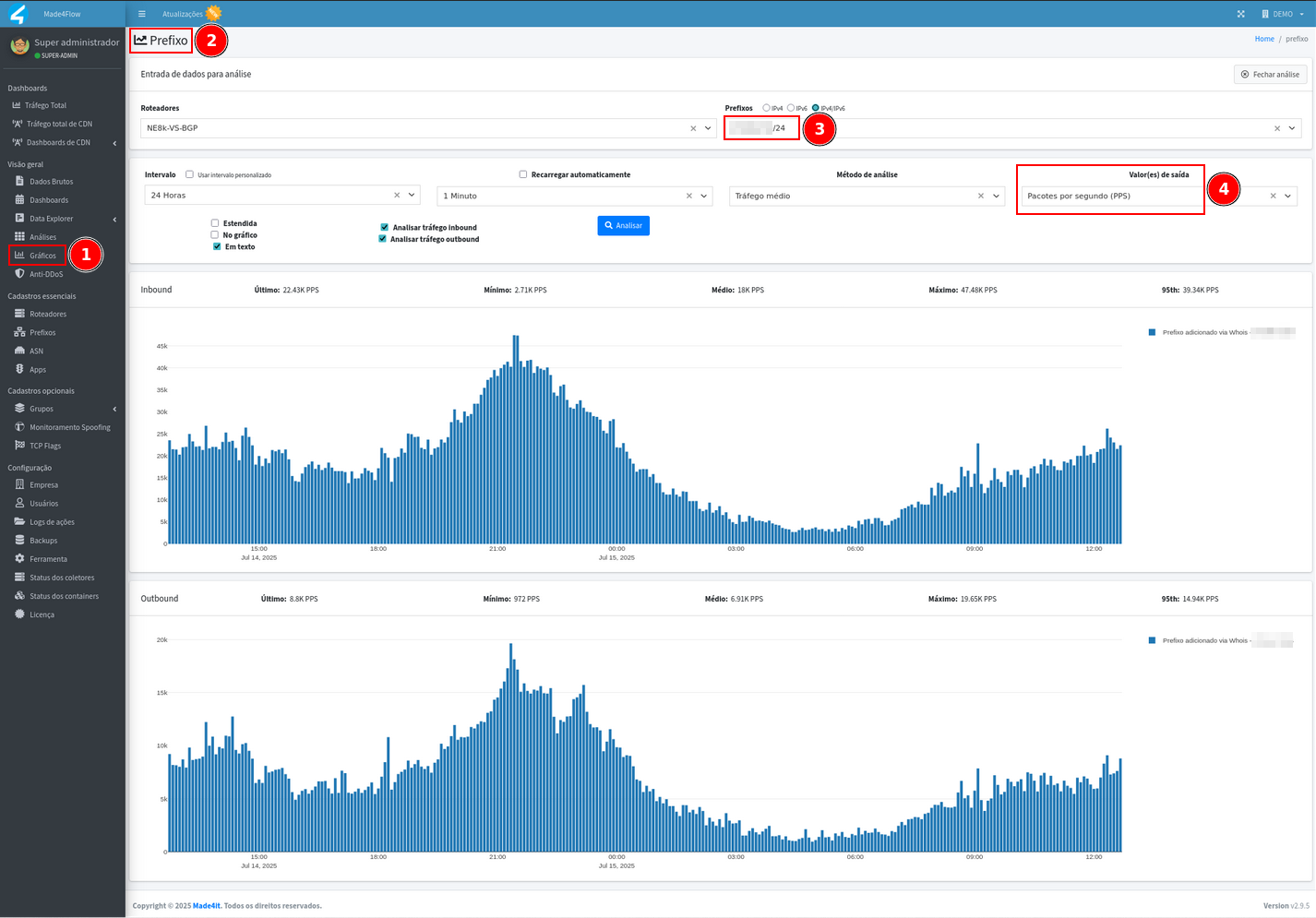This screenshot has height=918, width=1316.
Task: Clear the NE8k-VS-BGP router selection
Action: pos(693,128)
